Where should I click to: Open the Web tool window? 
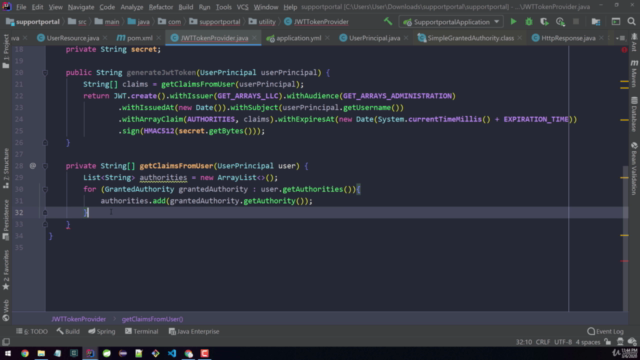pos(6,310)
